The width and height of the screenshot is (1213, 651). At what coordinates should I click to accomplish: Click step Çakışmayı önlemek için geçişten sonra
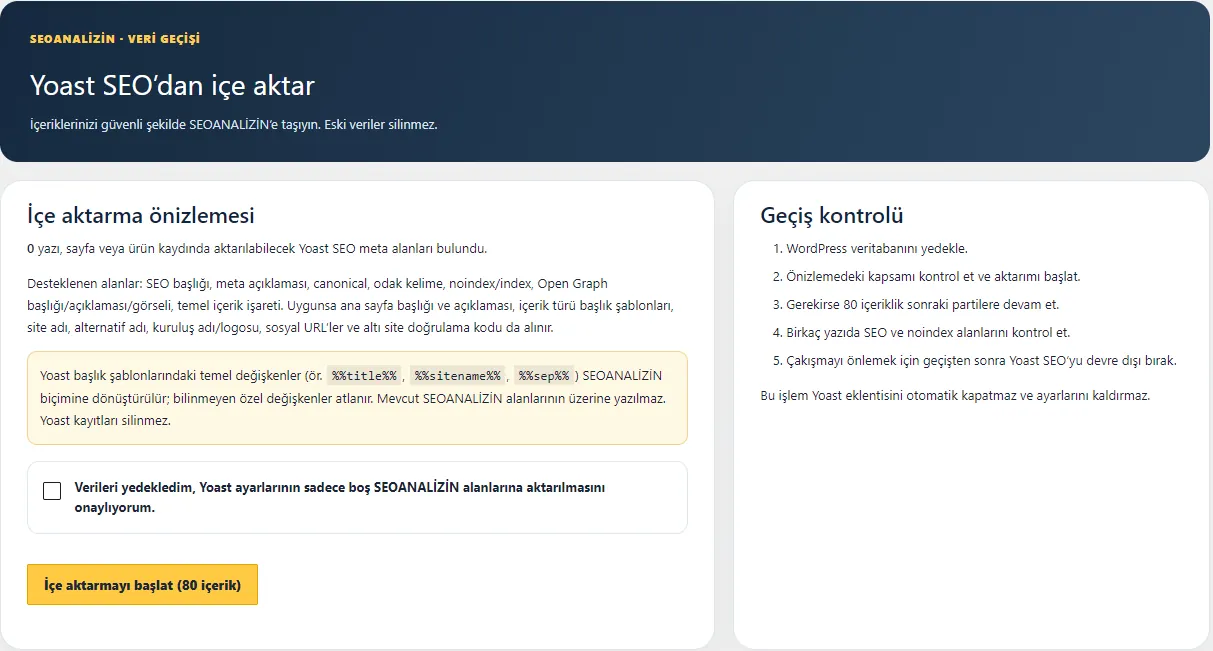coord(981,361)
